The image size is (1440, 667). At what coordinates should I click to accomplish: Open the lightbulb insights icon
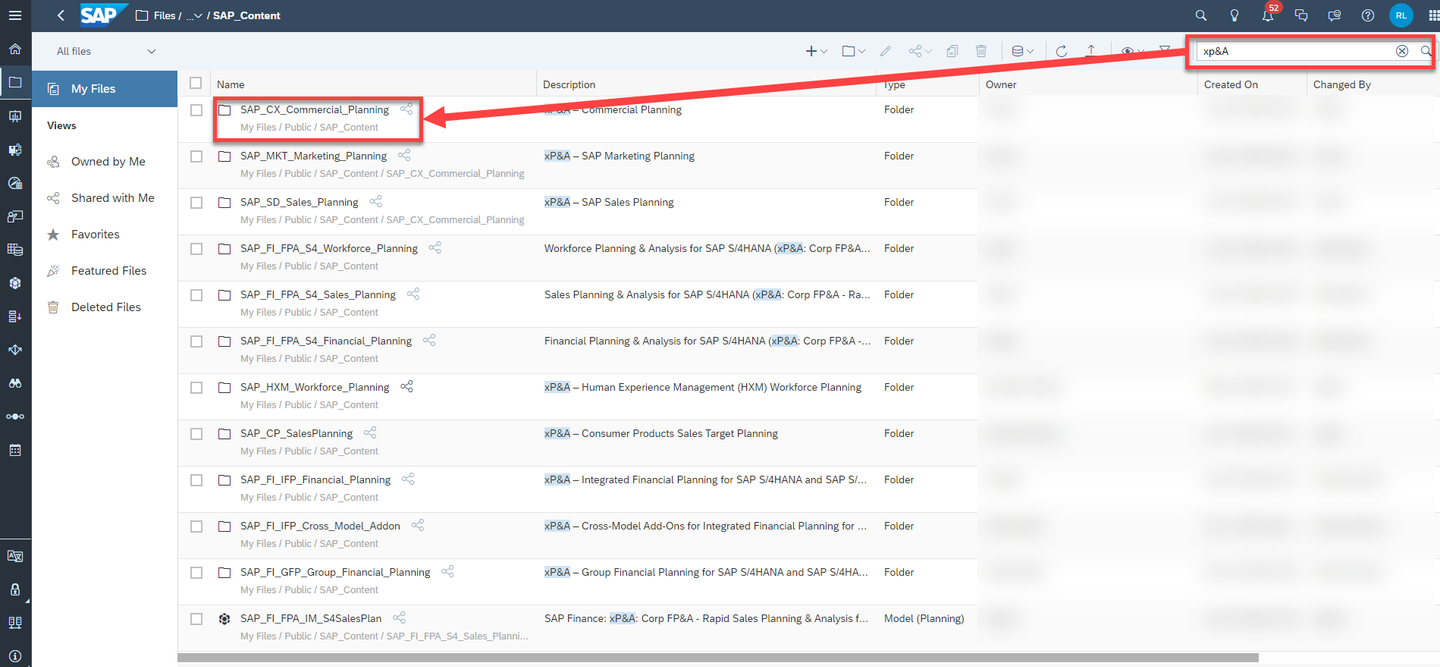[x=1235, y=15]
